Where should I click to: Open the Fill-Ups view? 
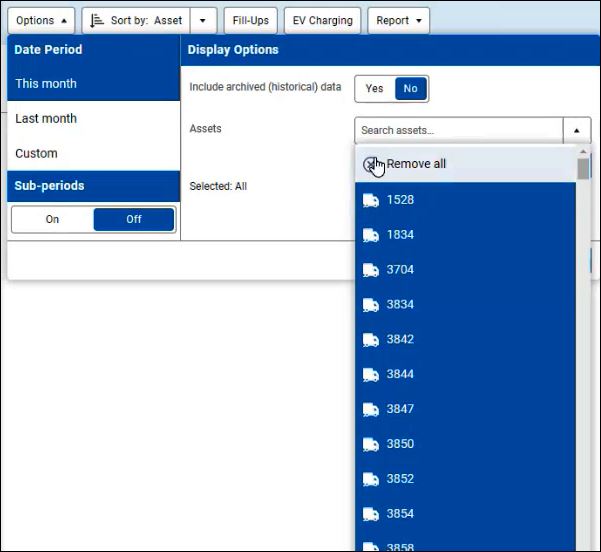point(250,20)
